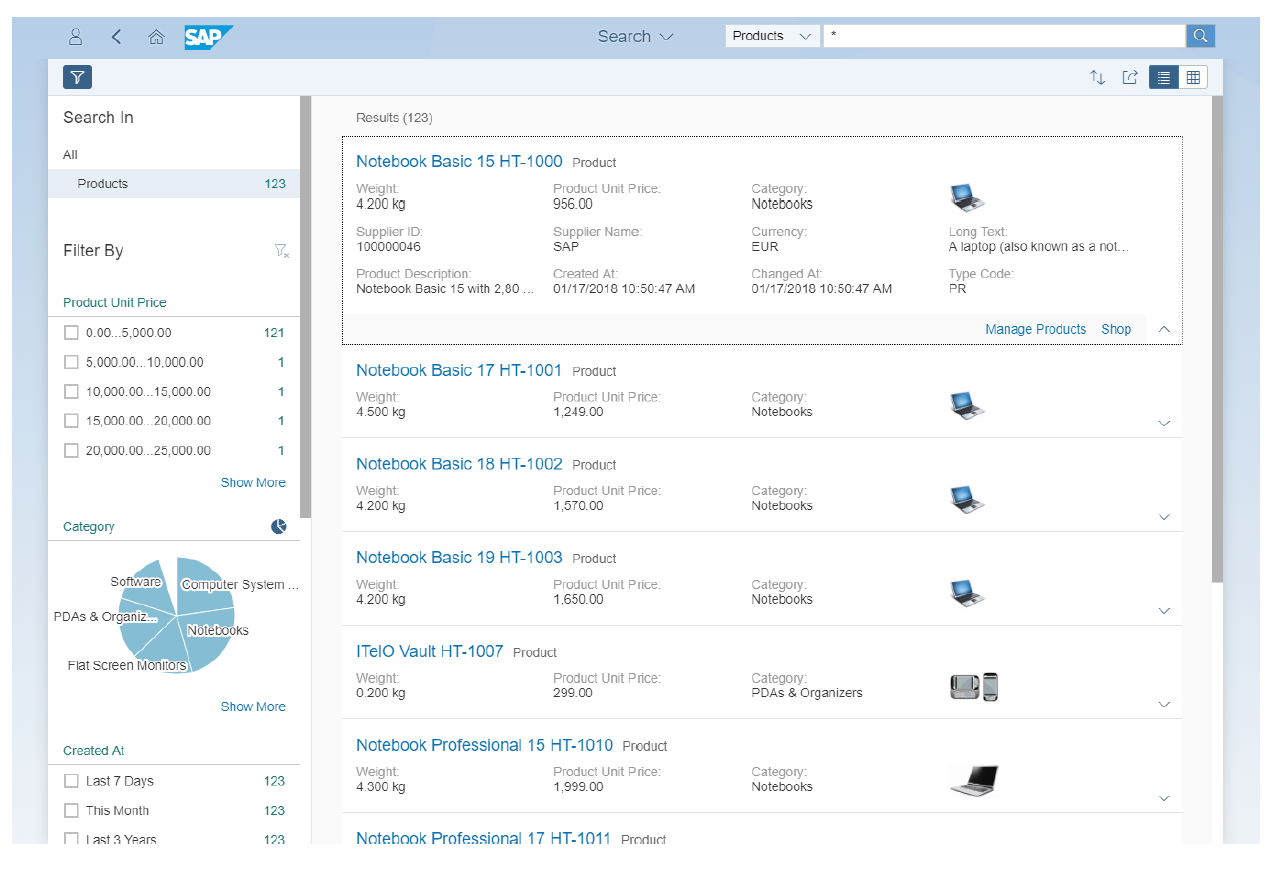Go to the home icon

tap(156, 36)
